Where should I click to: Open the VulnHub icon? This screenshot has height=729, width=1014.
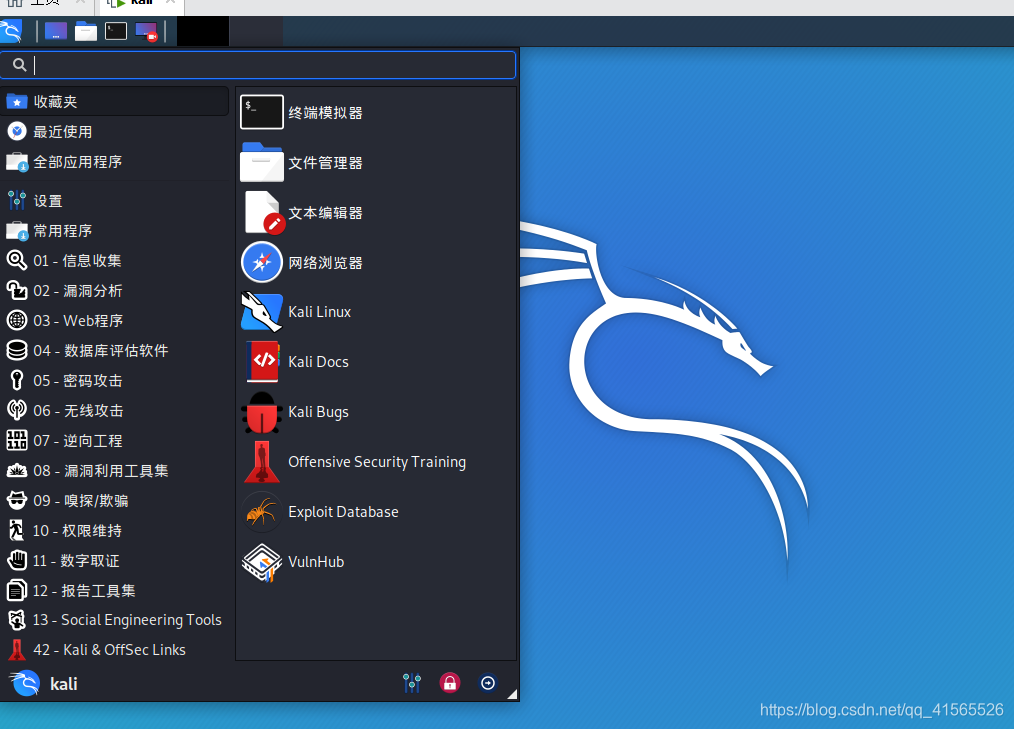coord(262,562)
